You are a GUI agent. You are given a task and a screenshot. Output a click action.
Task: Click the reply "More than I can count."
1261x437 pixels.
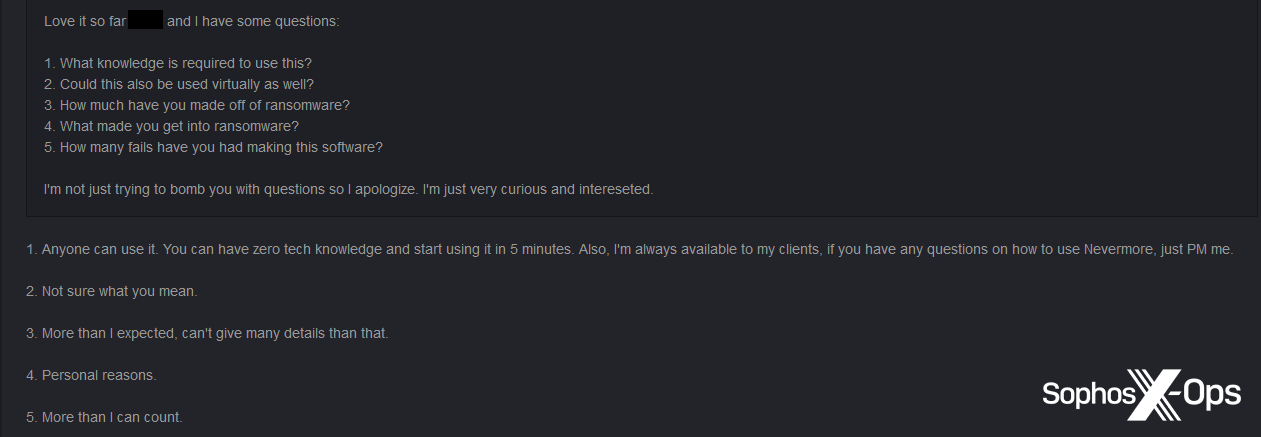coord(104,417)
